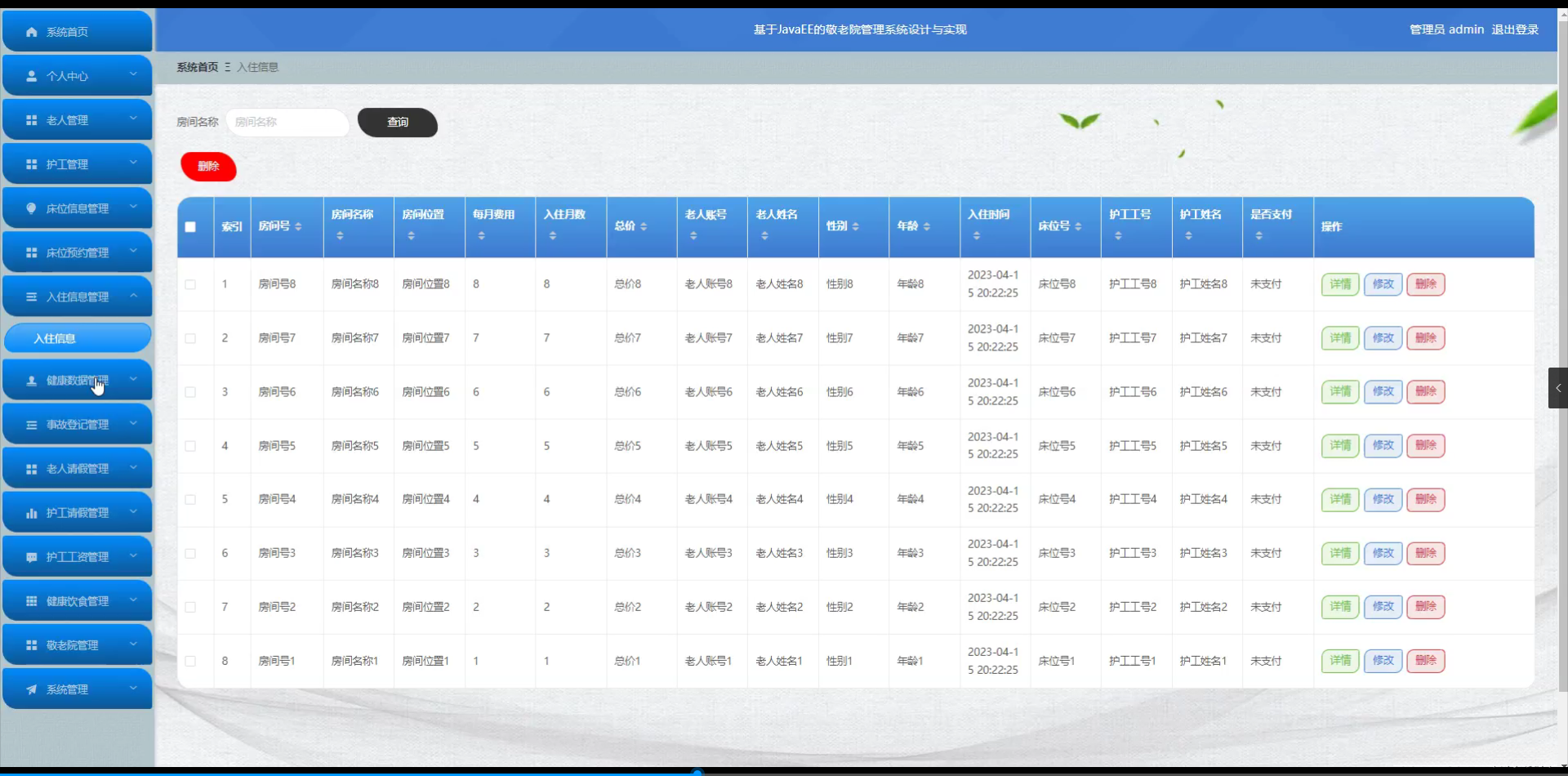Image resolution: width=1568 pixels, height=776 pixels.
Task: Click the grid icon beside 老人请假管理
Action: coord(32,469)
